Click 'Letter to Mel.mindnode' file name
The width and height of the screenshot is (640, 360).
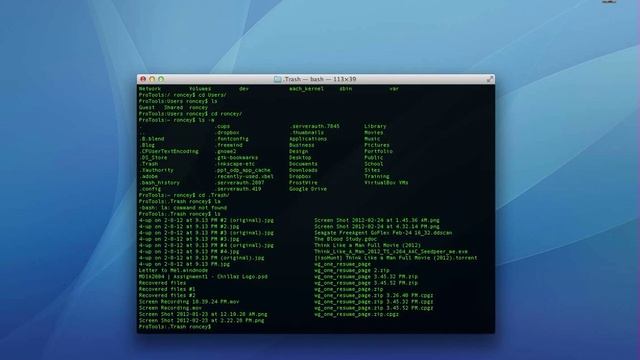tap(173, 271)
